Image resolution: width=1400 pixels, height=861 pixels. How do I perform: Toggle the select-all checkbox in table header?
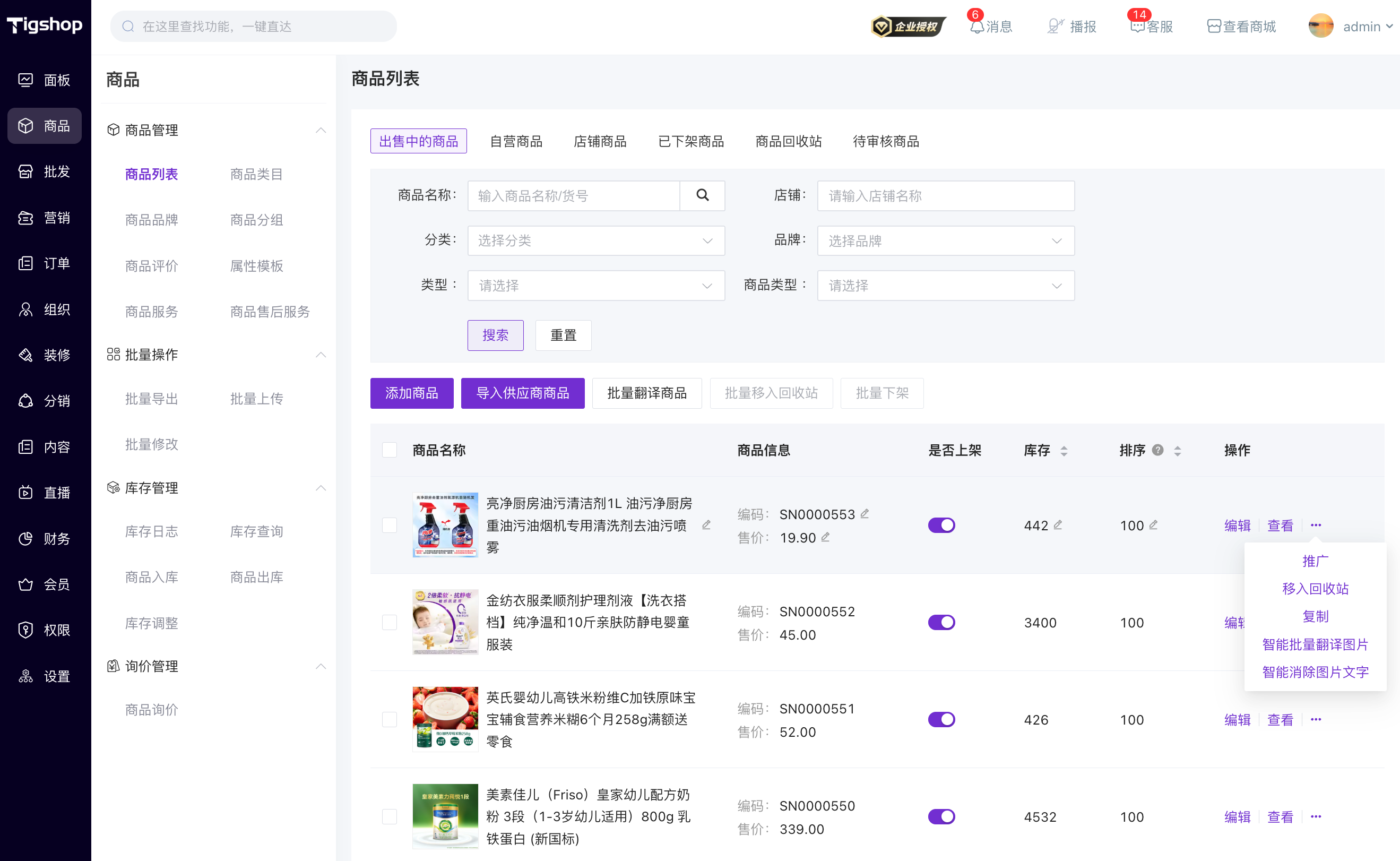tap(390, 450)
